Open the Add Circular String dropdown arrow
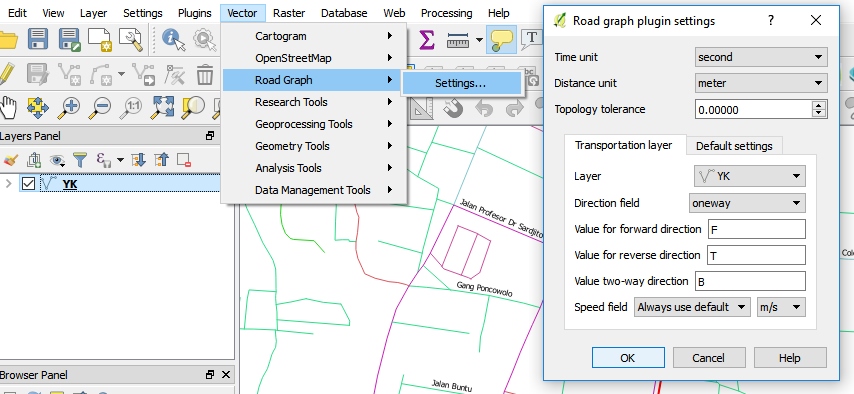The image size is (854, 394). (120, 74)
